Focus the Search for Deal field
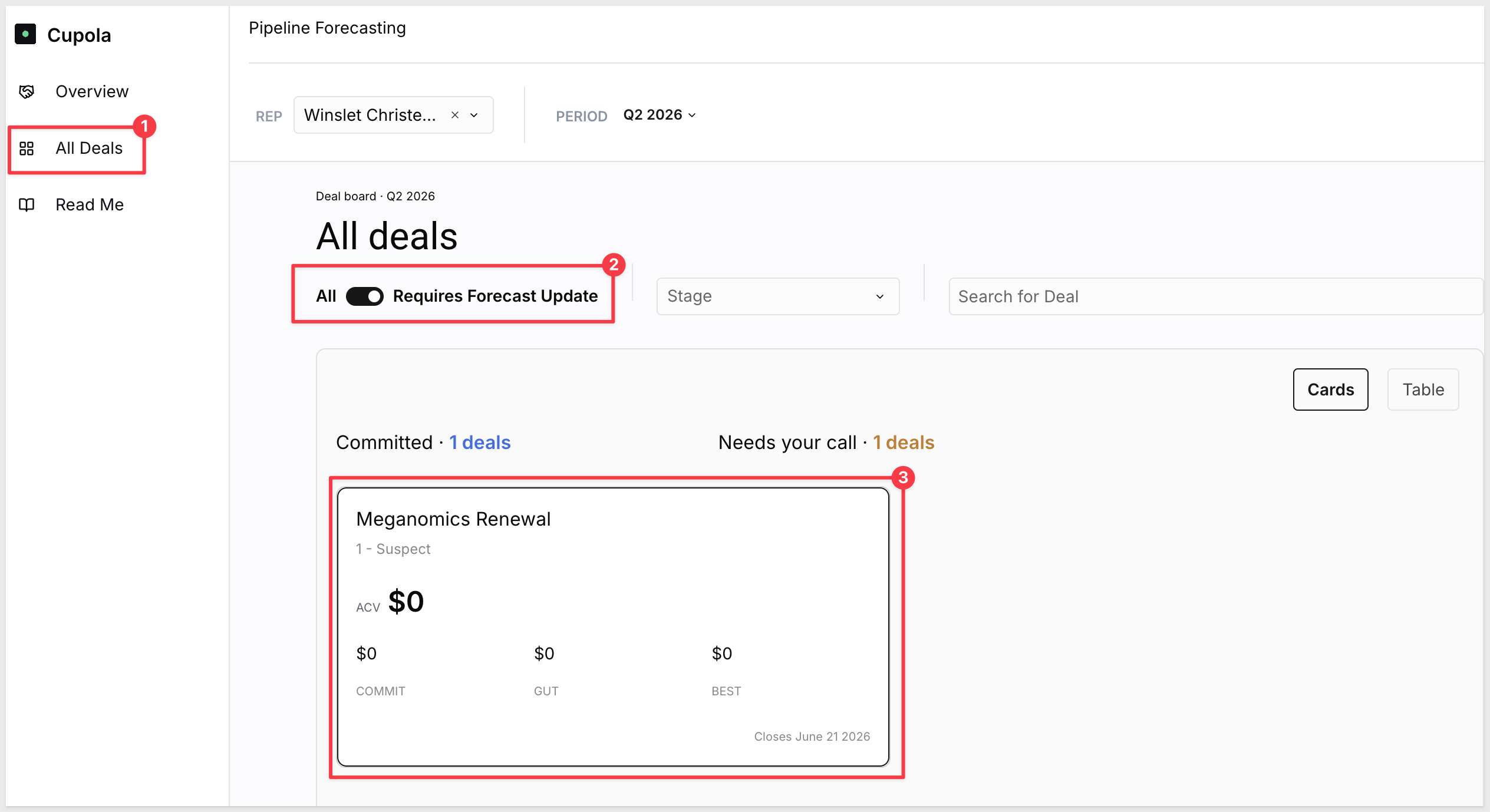Viewport: 1490px width, 812px height. 1216,296
